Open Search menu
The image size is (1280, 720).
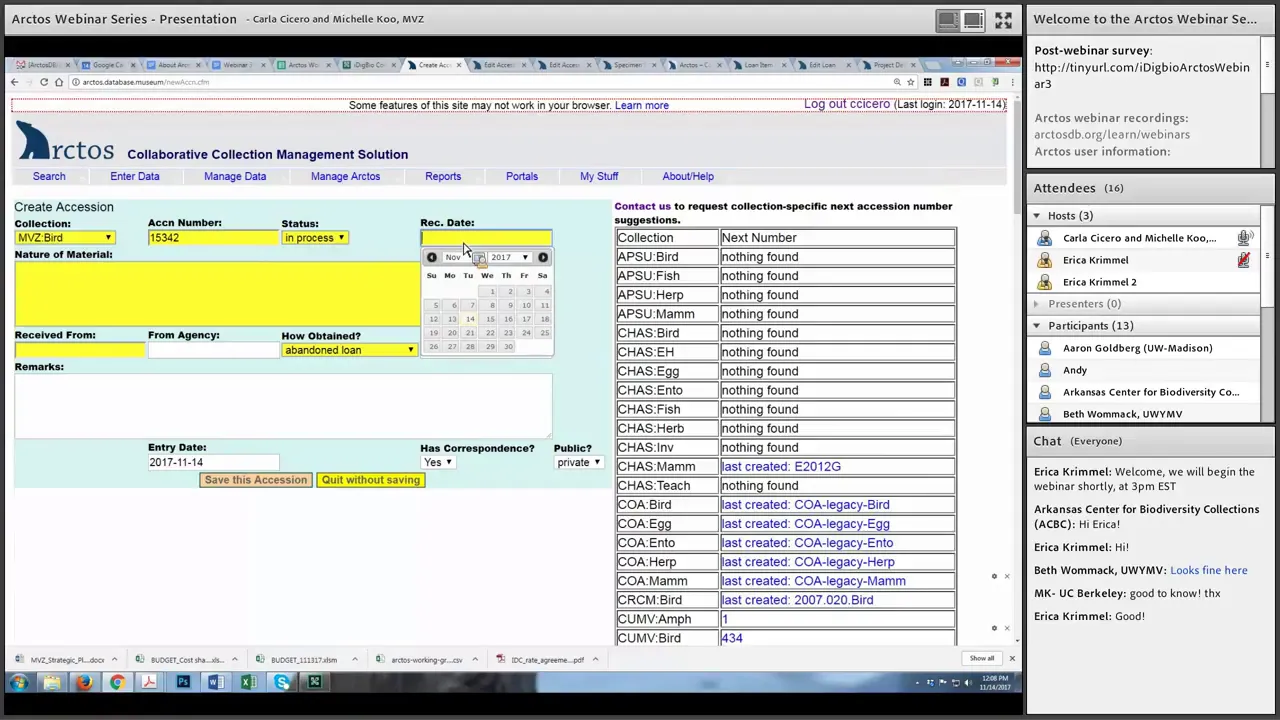coord(49,176)
